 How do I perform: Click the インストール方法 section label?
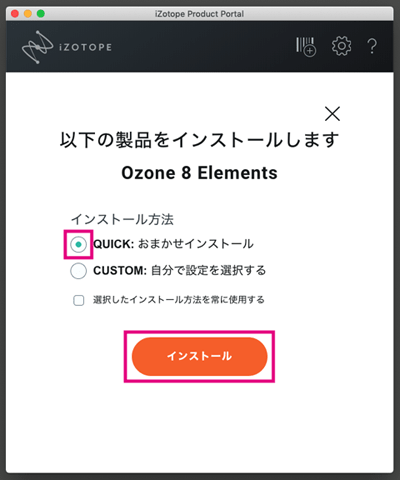click(122, 219)
